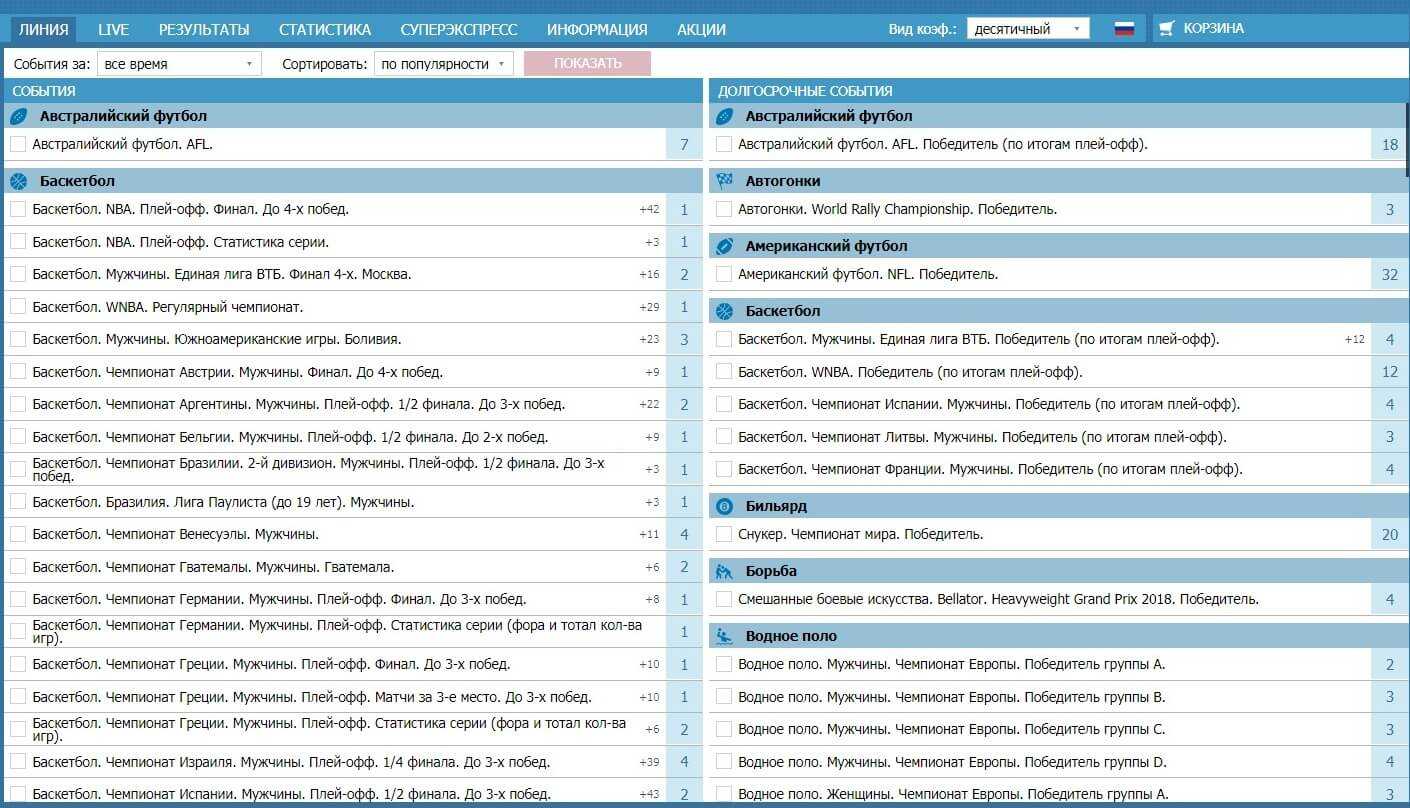
Task: Open Чемпионат Австрии Мужчины Финал link
Action: 237,372
